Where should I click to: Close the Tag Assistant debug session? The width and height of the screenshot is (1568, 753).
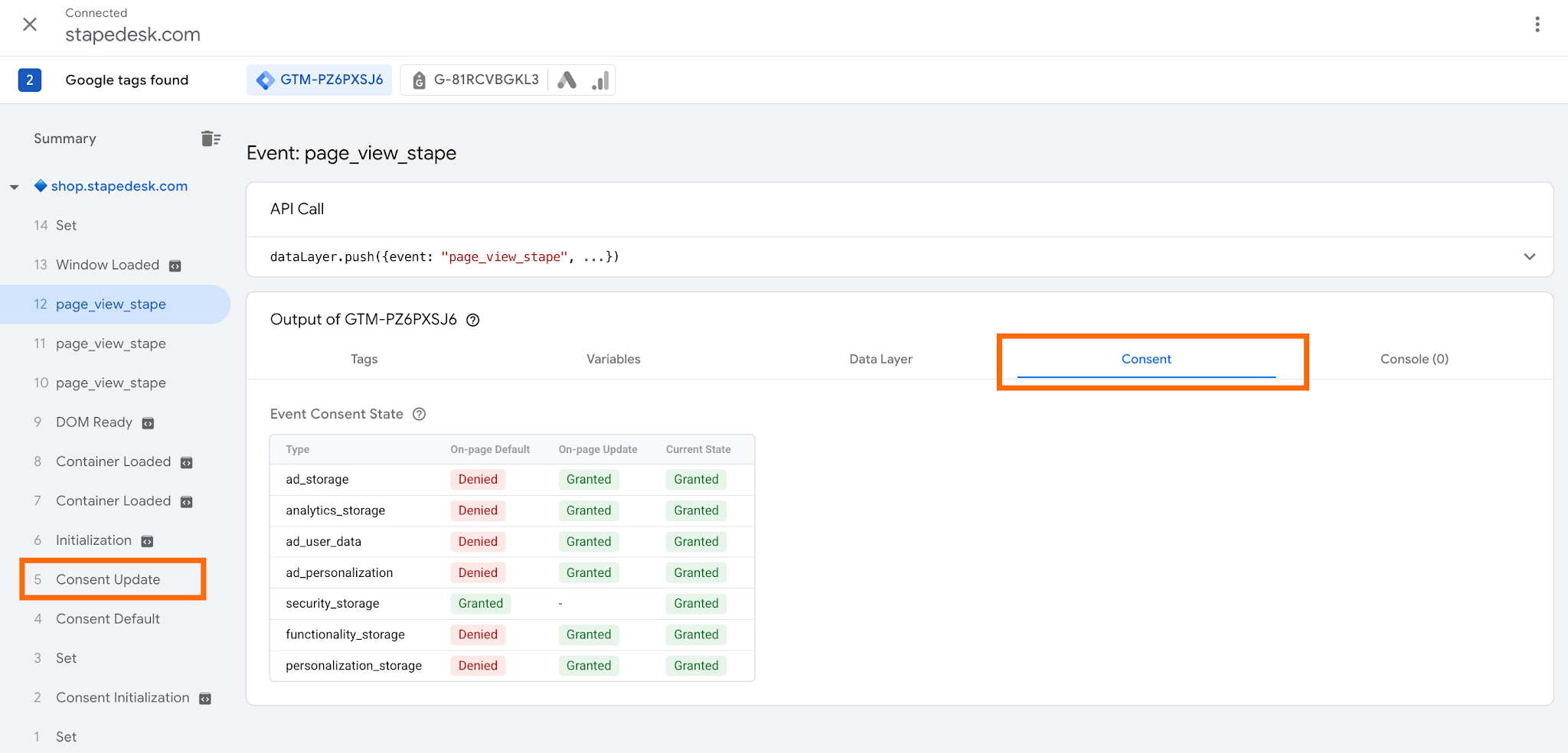[x=30, y=24]
